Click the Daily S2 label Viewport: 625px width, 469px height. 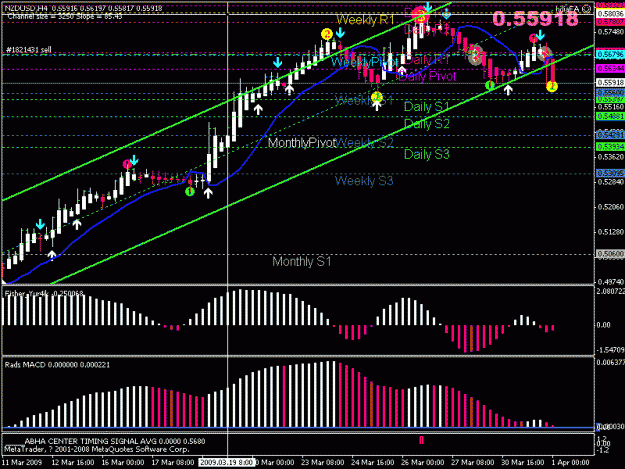pyautogui.click(x=426, y=124)
